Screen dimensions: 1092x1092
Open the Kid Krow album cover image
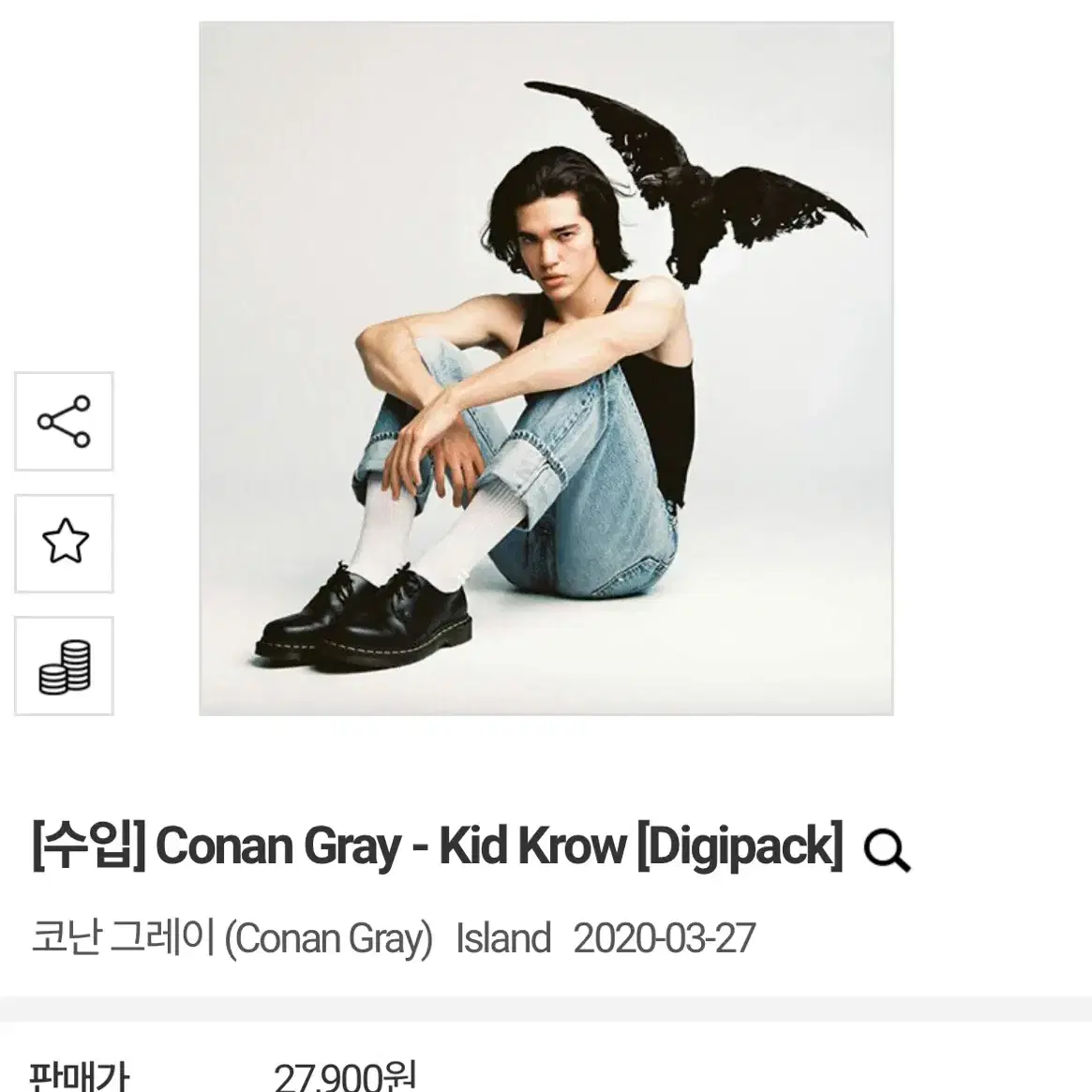click(x=546, y=368)
